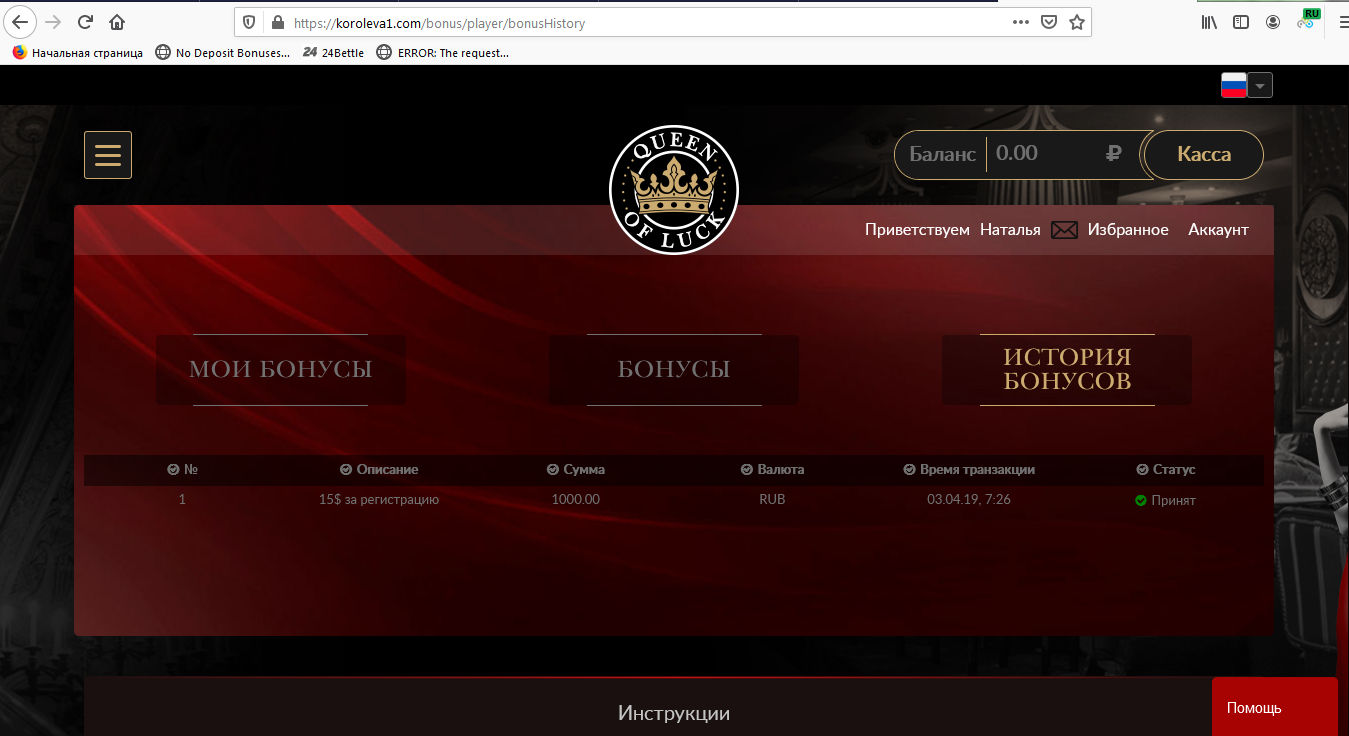
Task: Click the description '15$ за регистрацию'
Action: pos(379,499)
